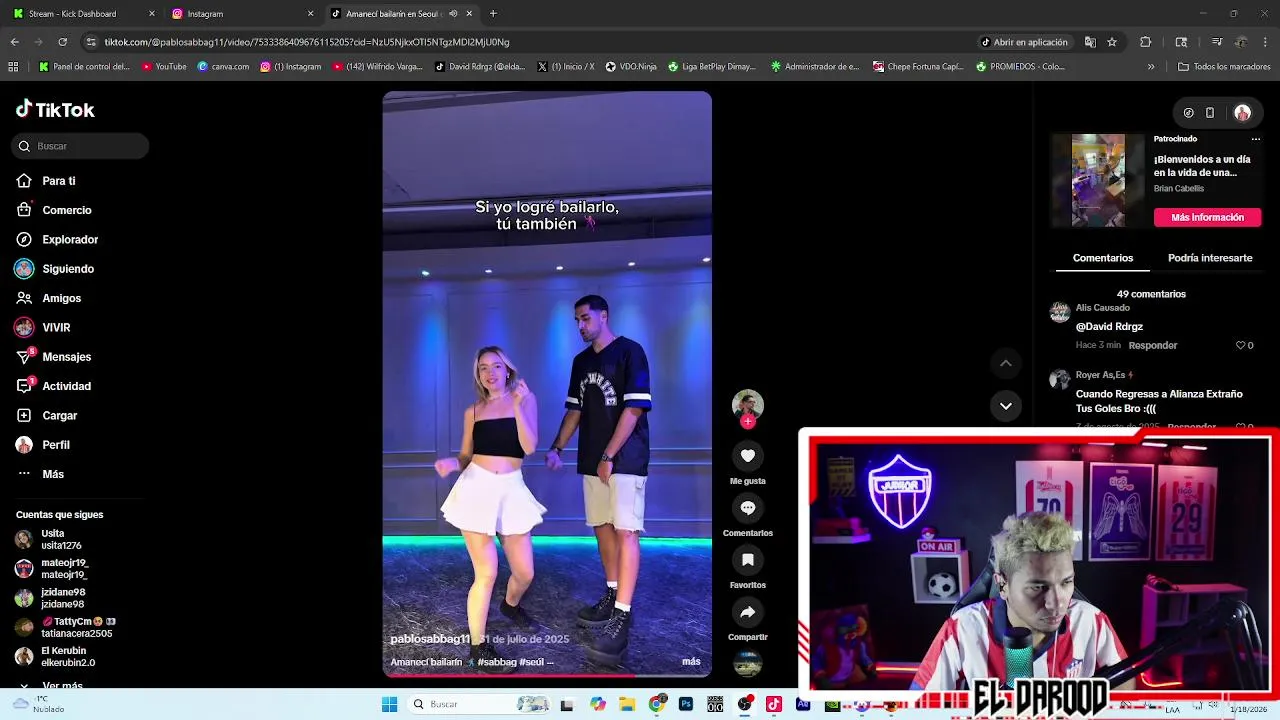Bookmark this page with the star
This screenshot has width=1280, height=720.
[1111, 42]
